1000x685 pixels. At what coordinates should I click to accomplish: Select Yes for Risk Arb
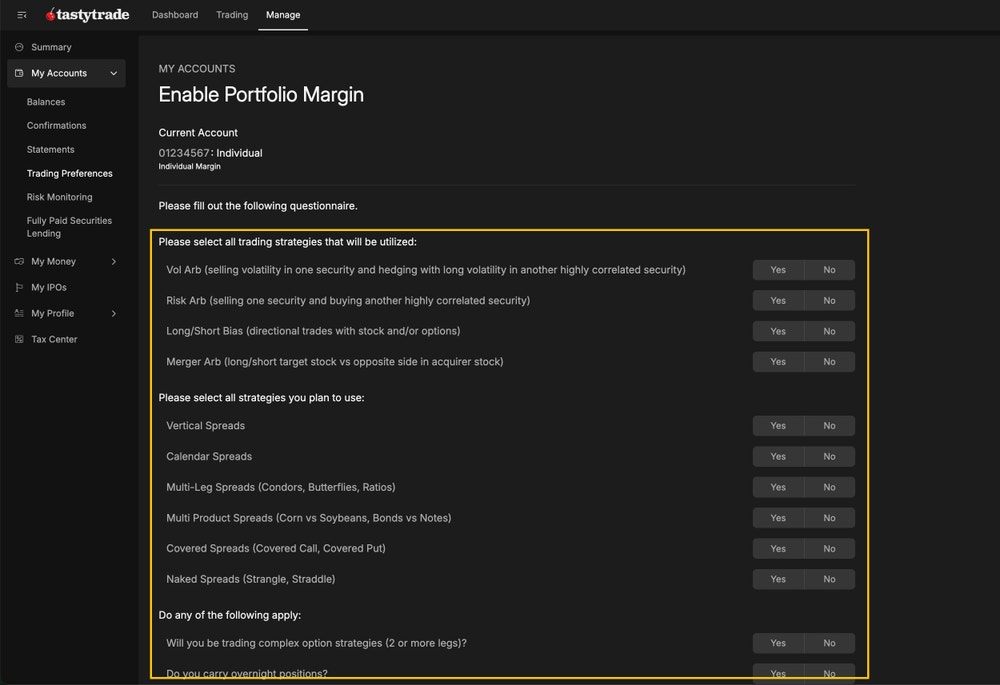pyautogui.click(x=778, y=300)
